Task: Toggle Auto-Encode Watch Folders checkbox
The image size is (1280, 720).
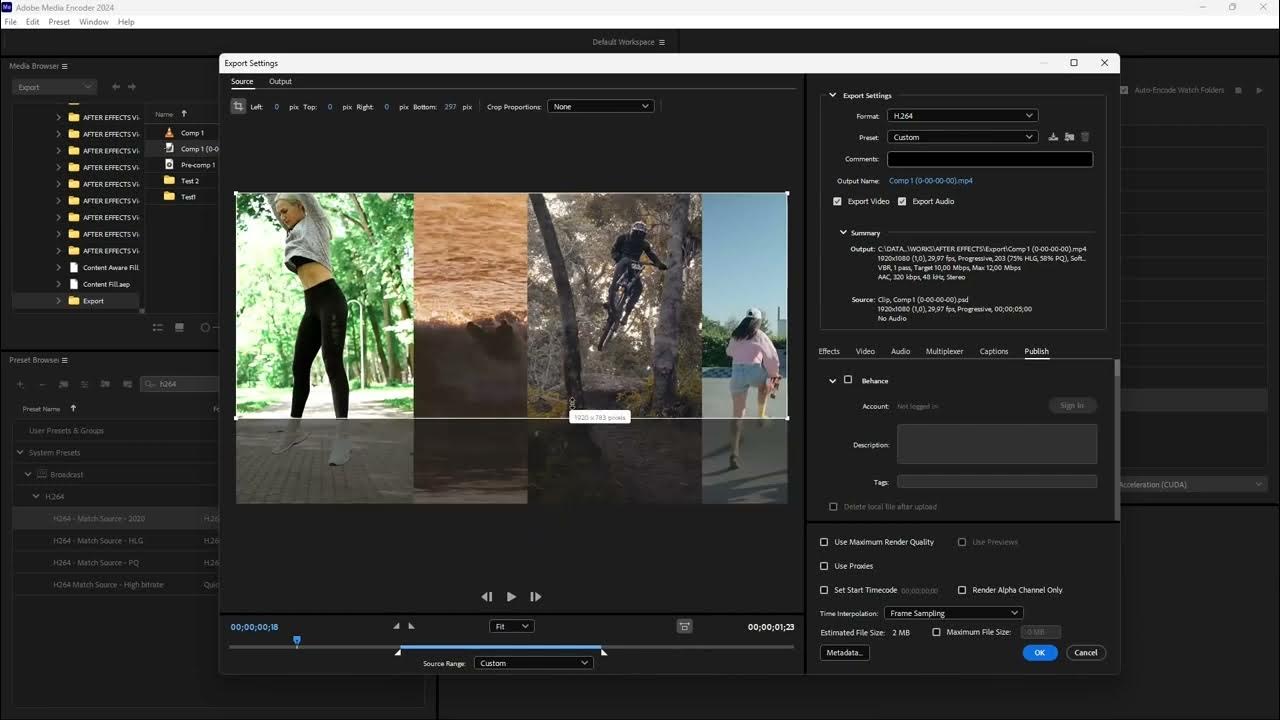Action: pos(1124,90)
